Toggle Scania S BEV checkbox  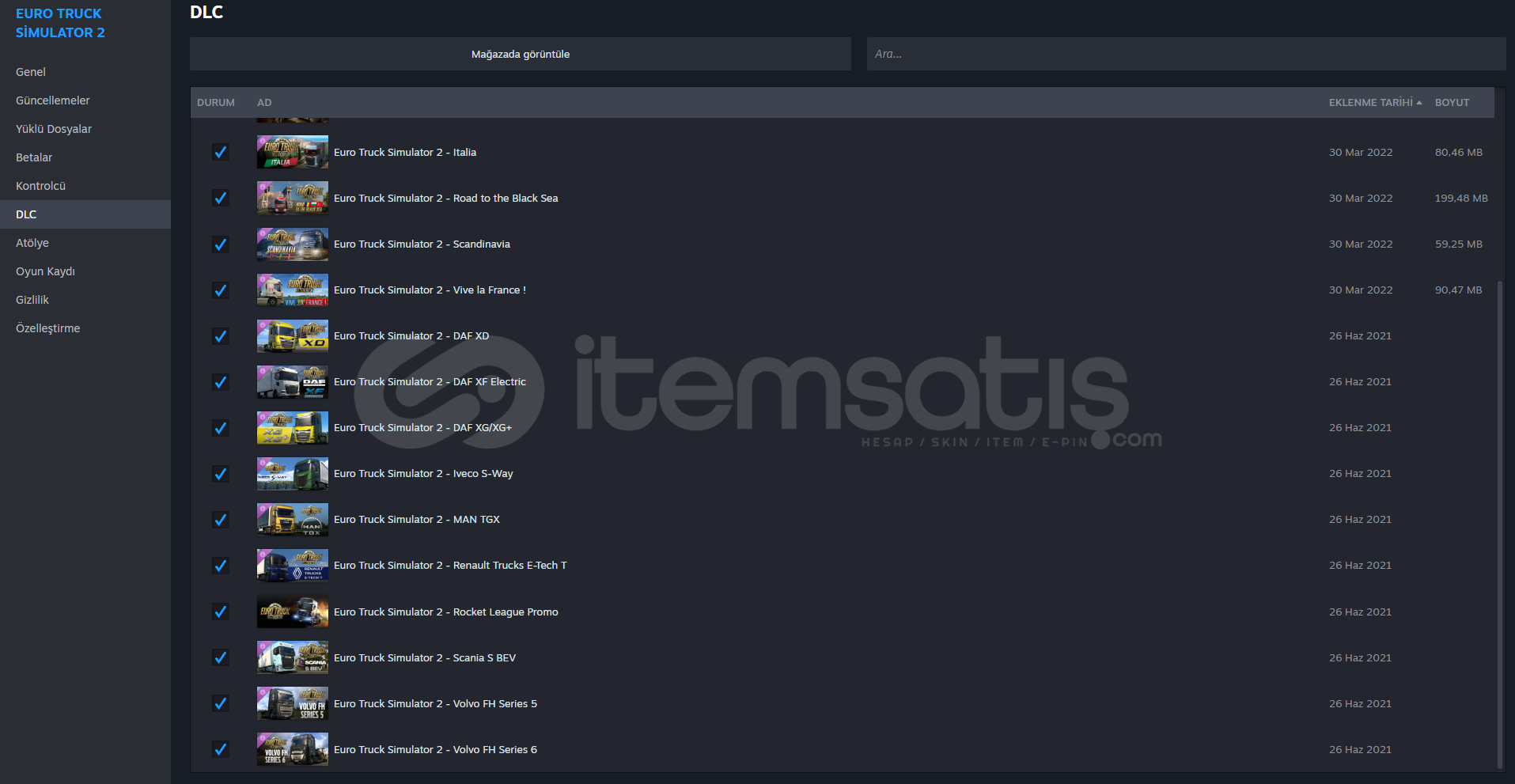221,657
